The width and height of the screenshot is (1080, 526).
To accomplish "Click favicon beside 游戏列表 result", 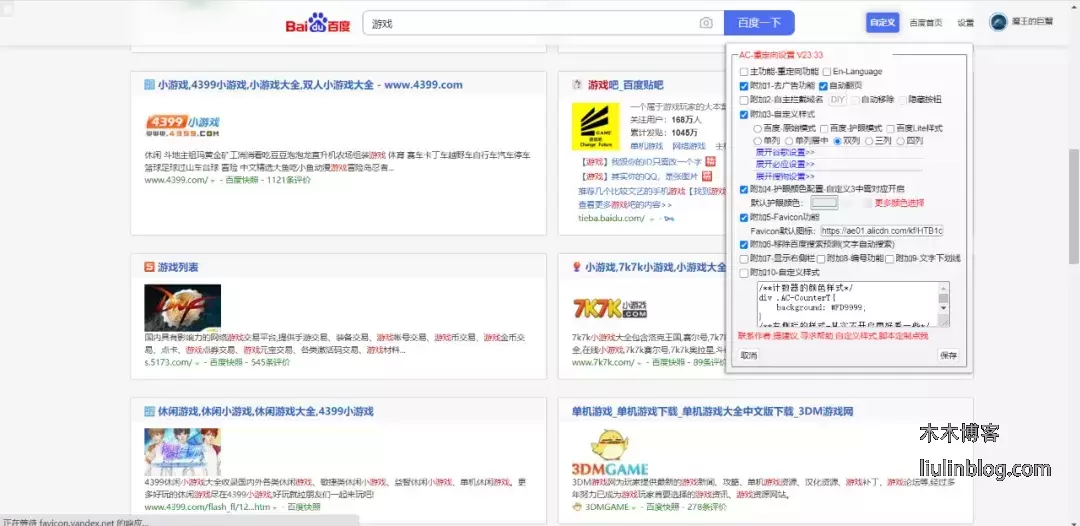I will coord(150,267).
